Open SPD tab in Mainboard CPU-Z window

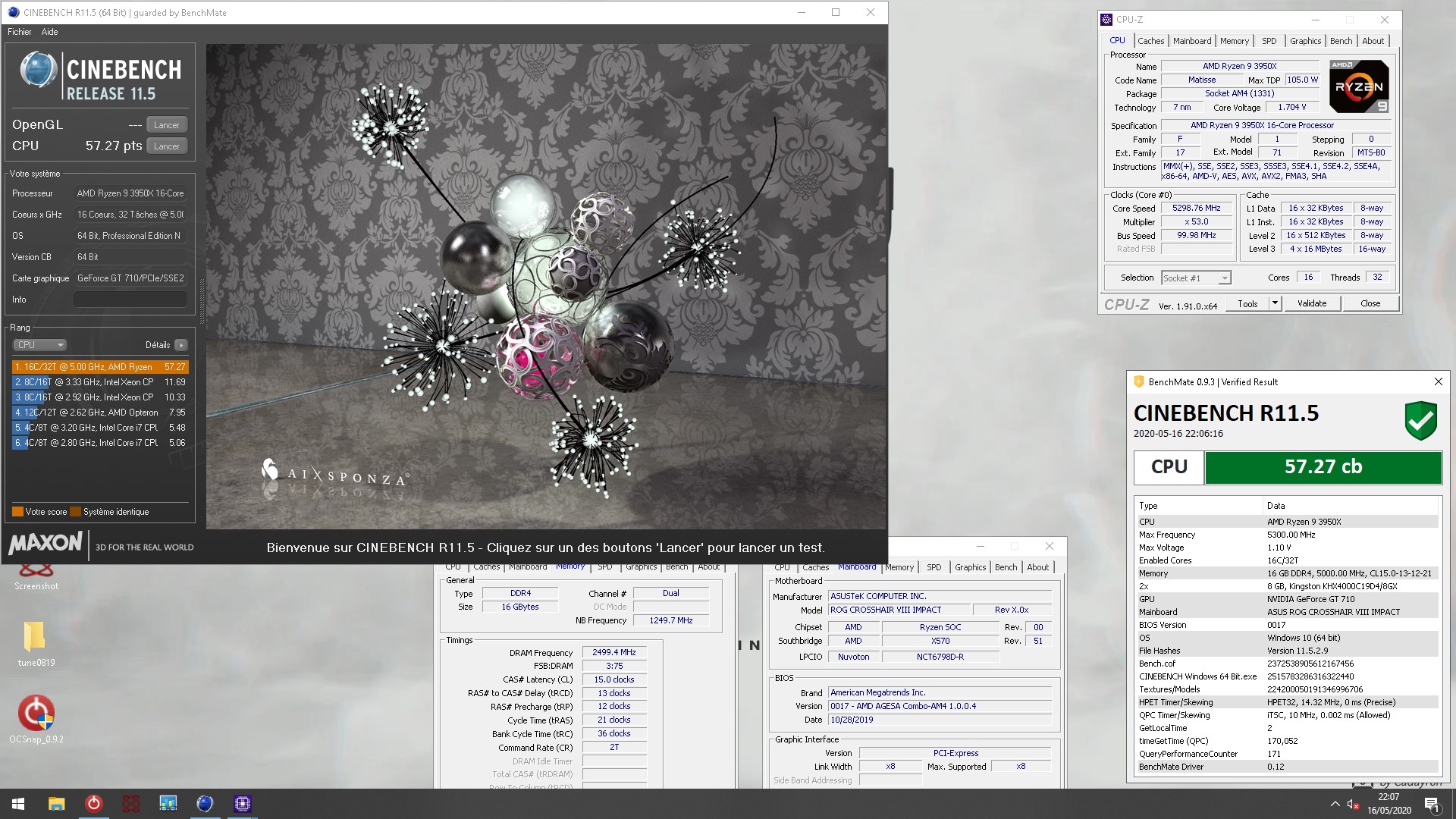[x=934, y=567]
